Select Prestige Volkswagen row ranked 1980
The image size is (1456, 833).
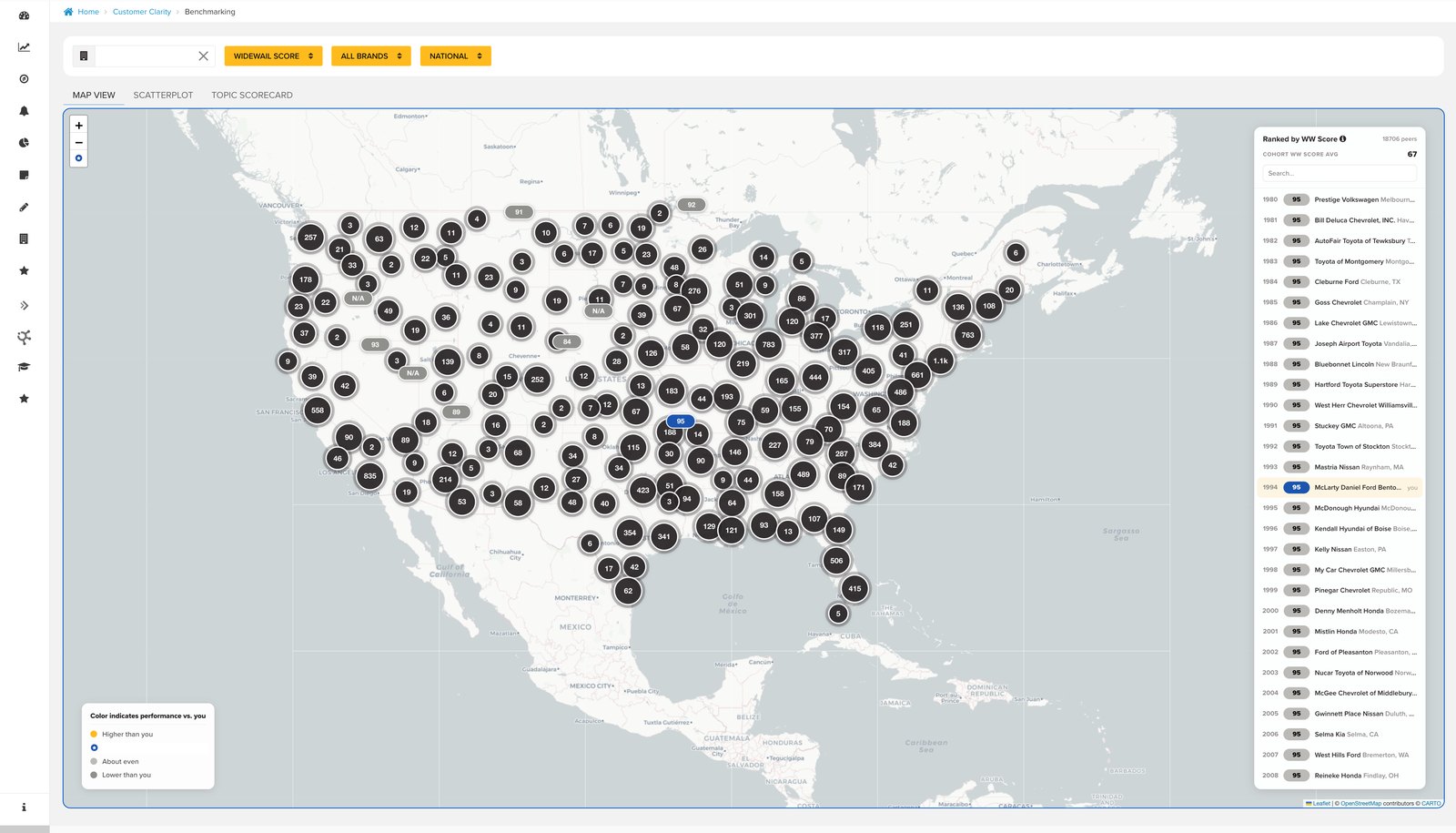click(x=1340, y=199)
